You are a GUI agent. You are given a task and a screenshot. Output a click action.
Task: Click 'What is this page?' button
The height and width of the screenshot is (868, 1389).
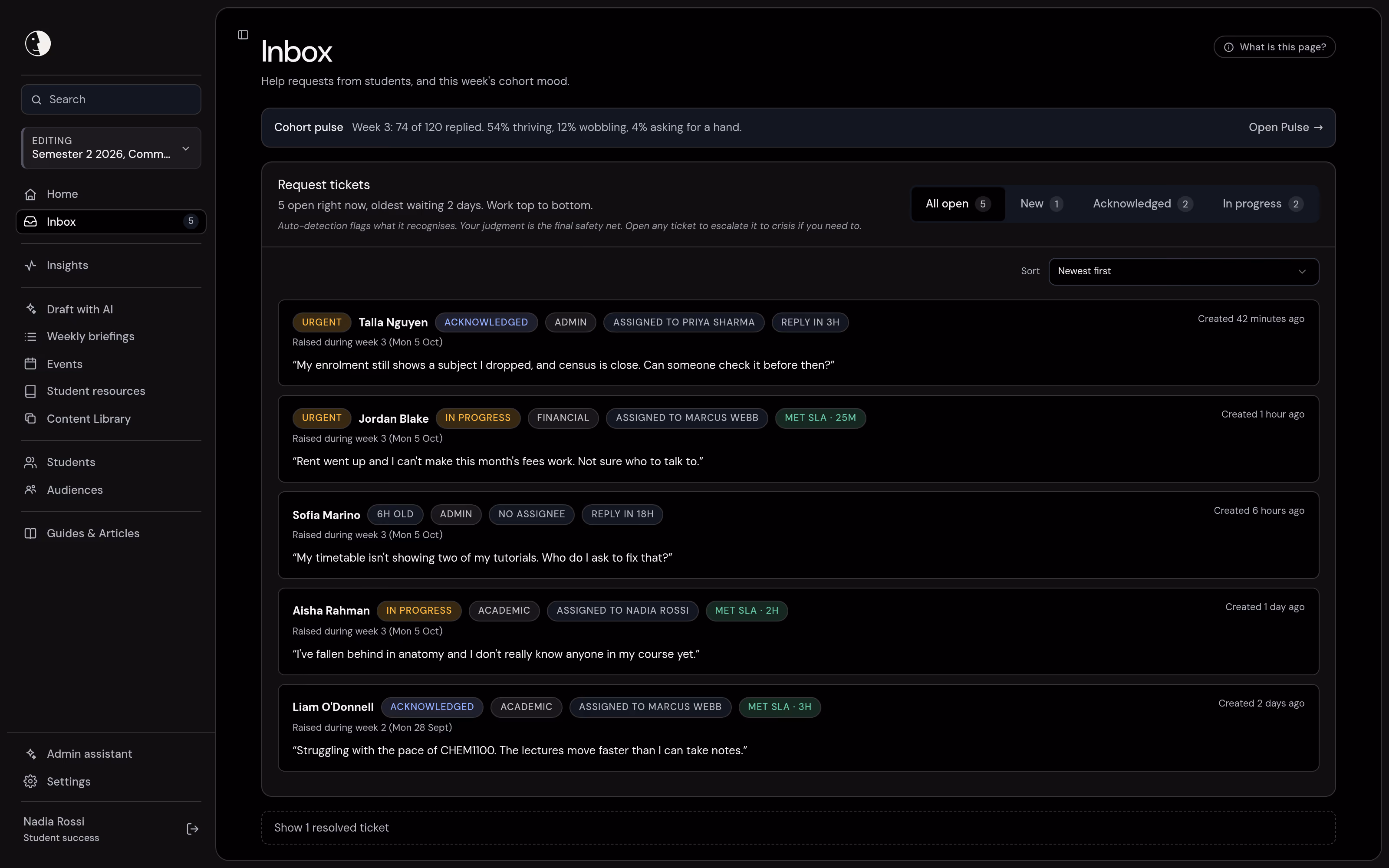pyautogui.click(x=1274, y=47)
